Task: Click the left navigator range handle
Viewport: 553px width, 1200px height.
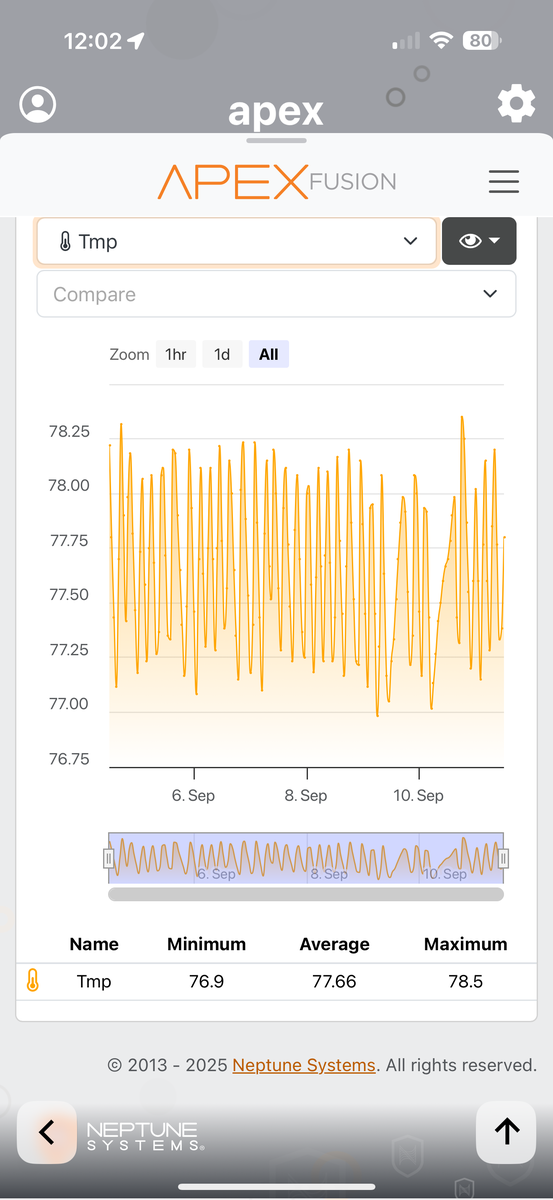Action: click(109, 858)
